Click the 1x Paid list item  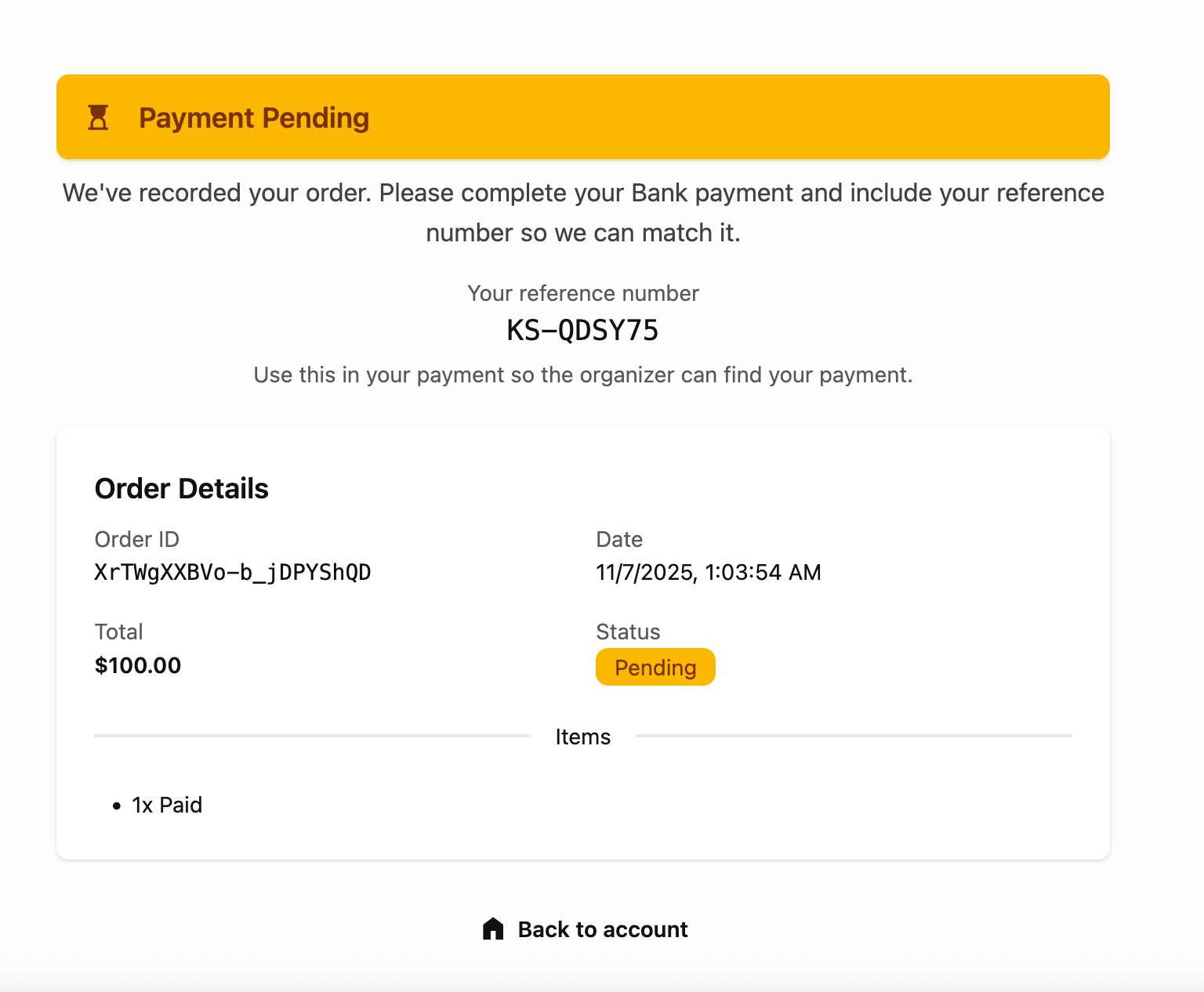click(x=167, y=806)
